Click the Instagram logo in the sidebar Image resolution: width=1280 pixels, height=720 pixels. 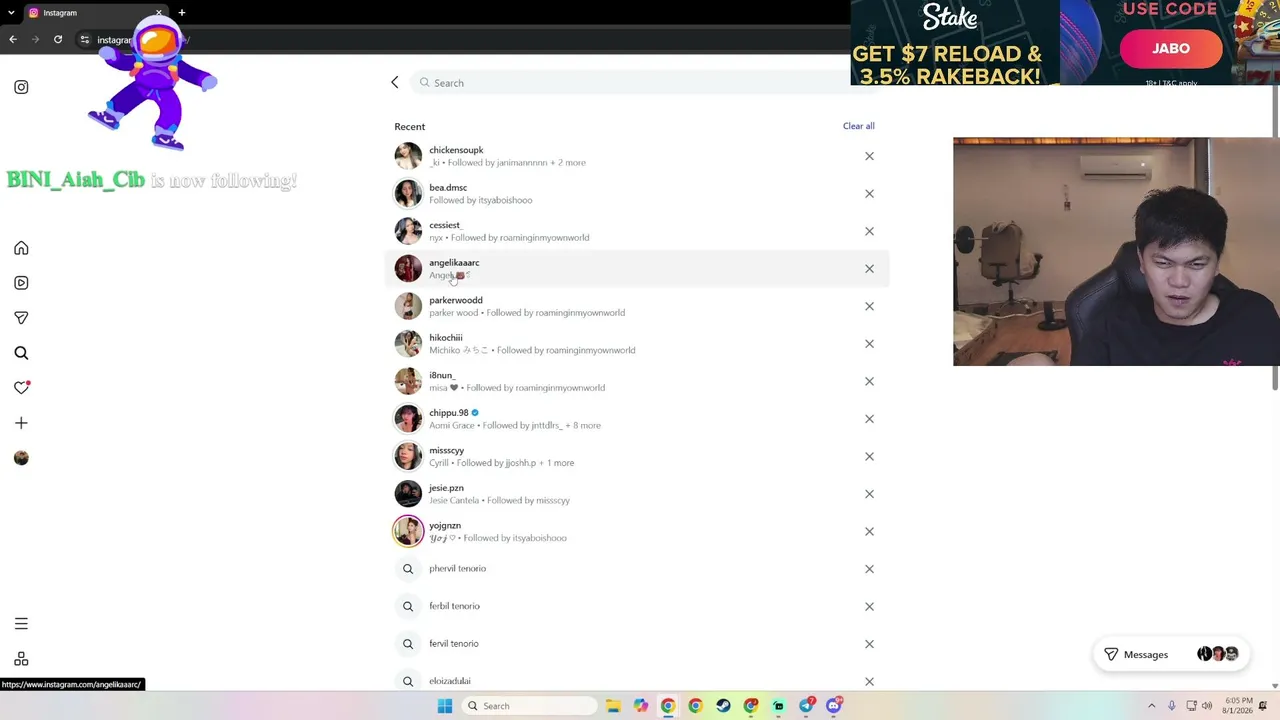point(21,87)
